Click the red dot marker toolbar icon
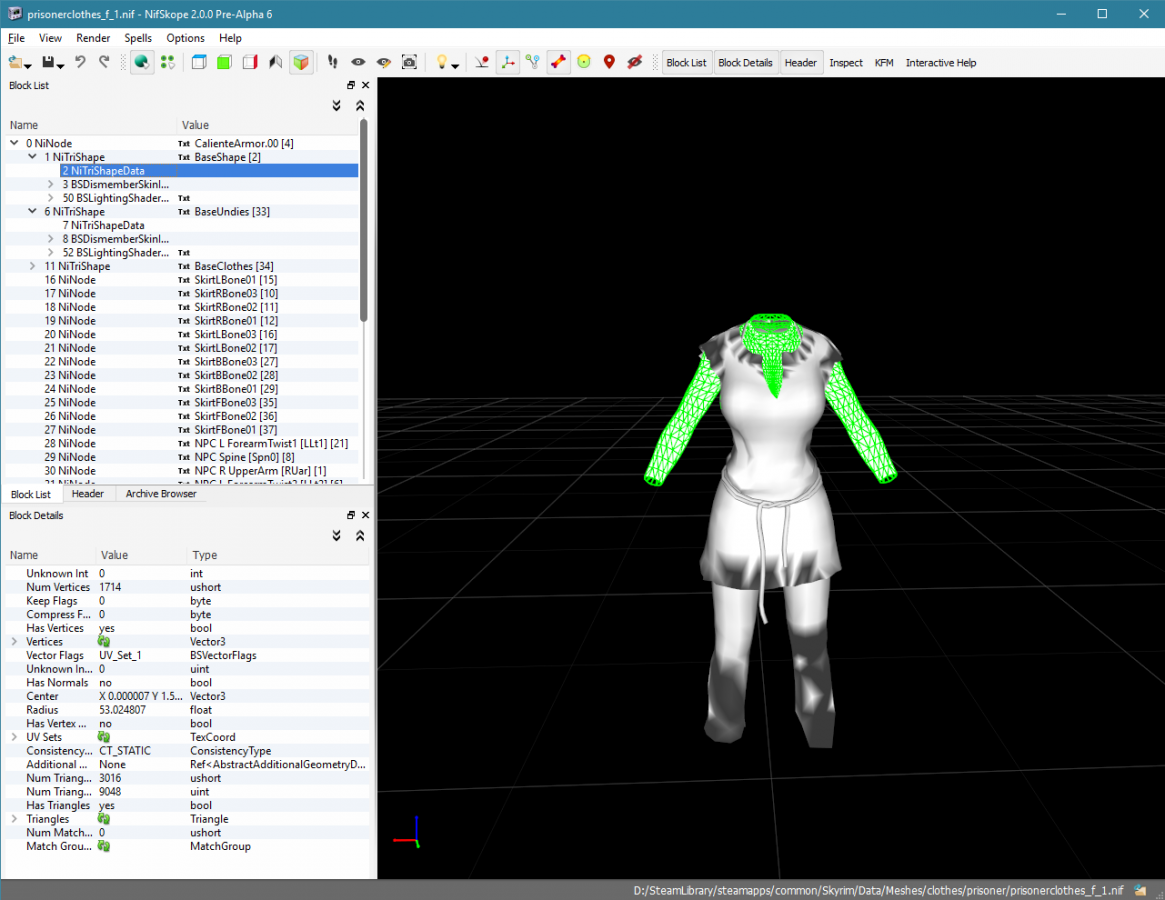1165x900 pixels. coord(482,62)
